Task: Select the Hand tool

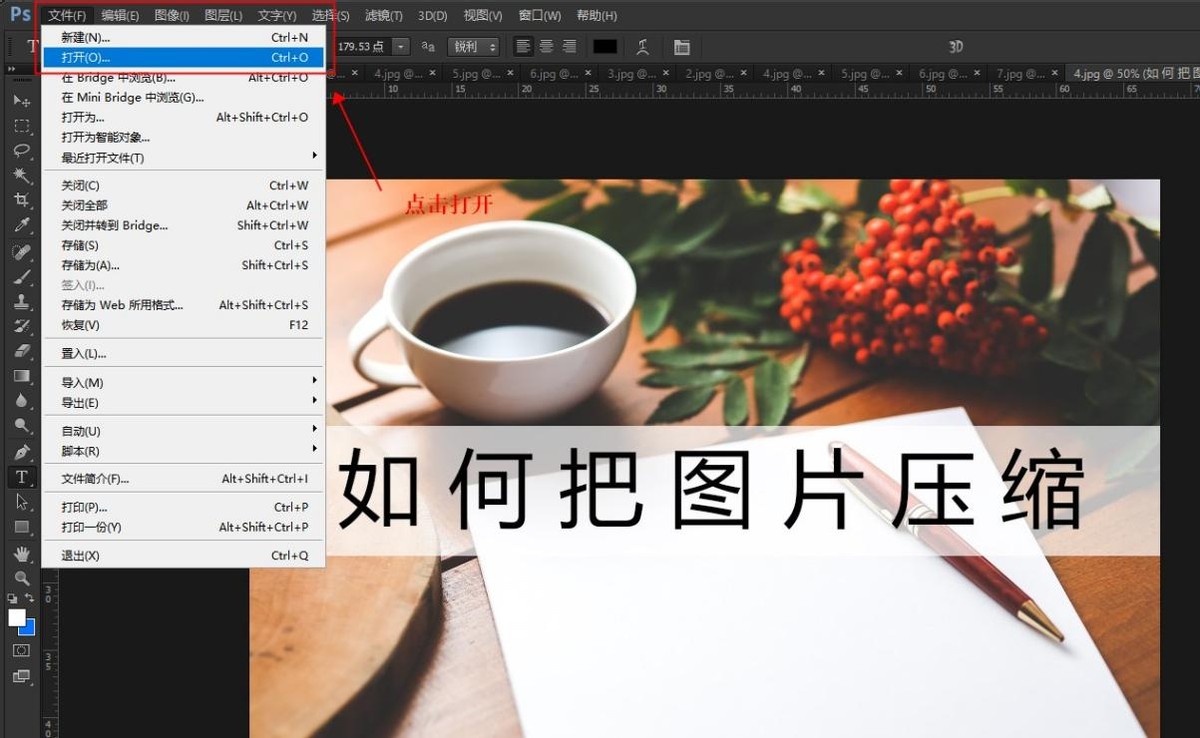Action: [22, 552]
